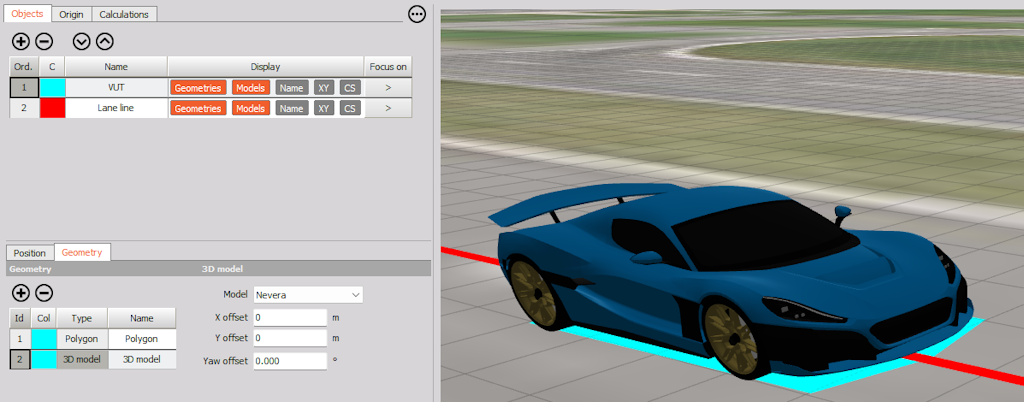Select geometry Id 1 cell

pos(20,339)
